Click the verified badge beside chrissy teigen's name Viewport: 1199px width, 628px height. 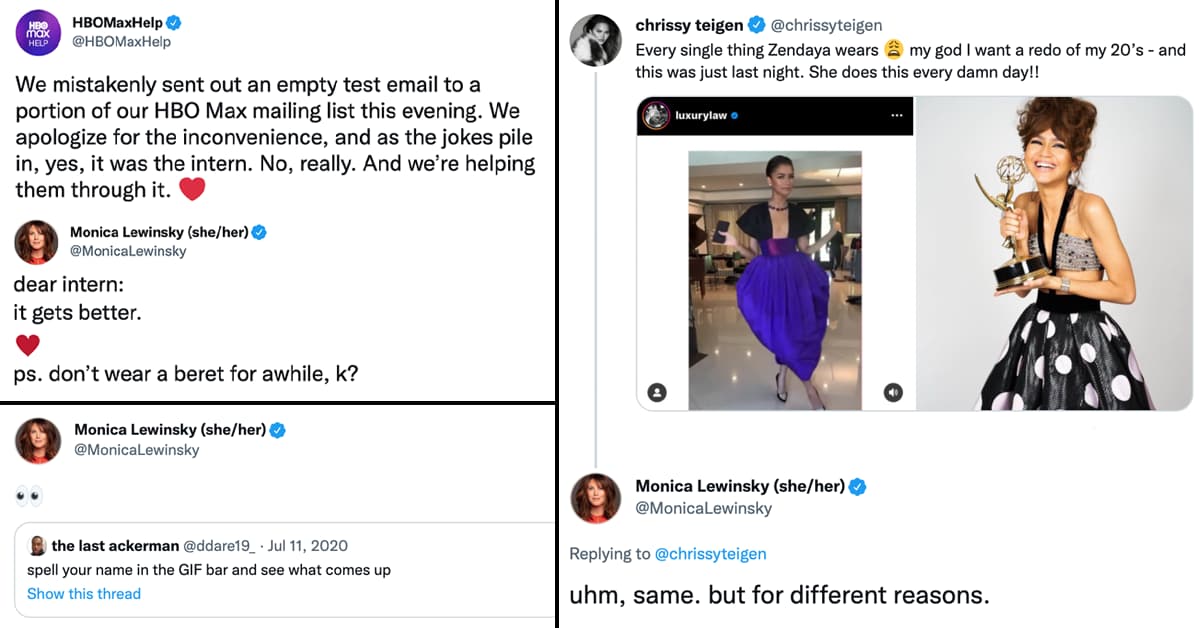759,25
